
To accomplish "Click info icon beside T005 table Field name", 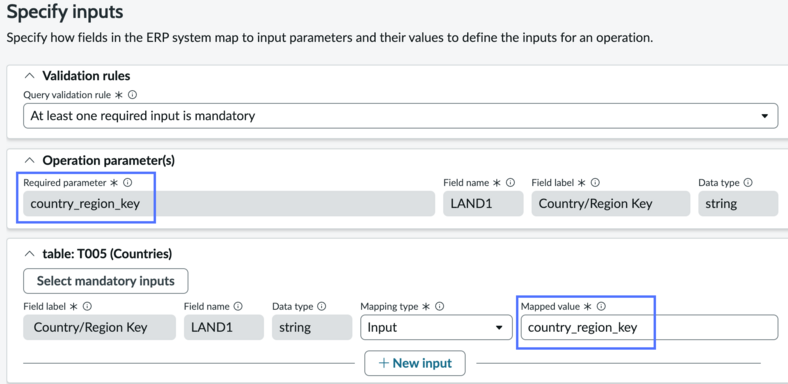I will pos(238,306).
